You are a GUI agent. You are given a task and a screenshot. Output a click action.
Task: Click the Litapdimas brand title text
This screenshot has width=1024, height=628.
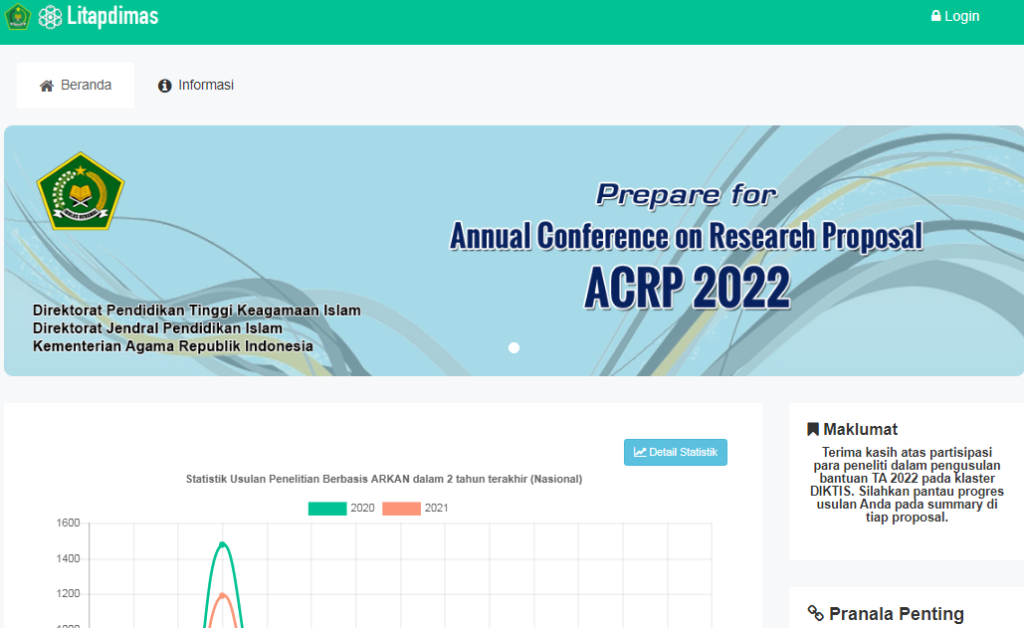(112, 17)
